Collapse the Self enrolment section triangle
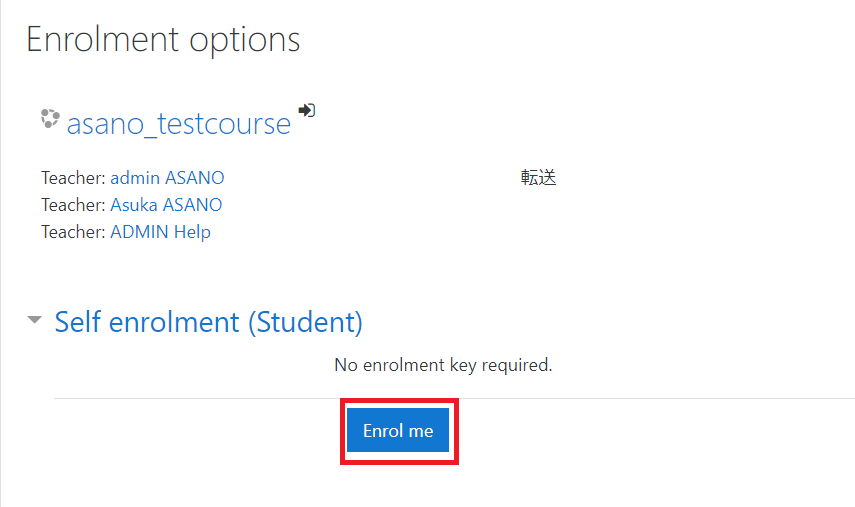The height and width of the screenshot is (507, 855). 34,319
